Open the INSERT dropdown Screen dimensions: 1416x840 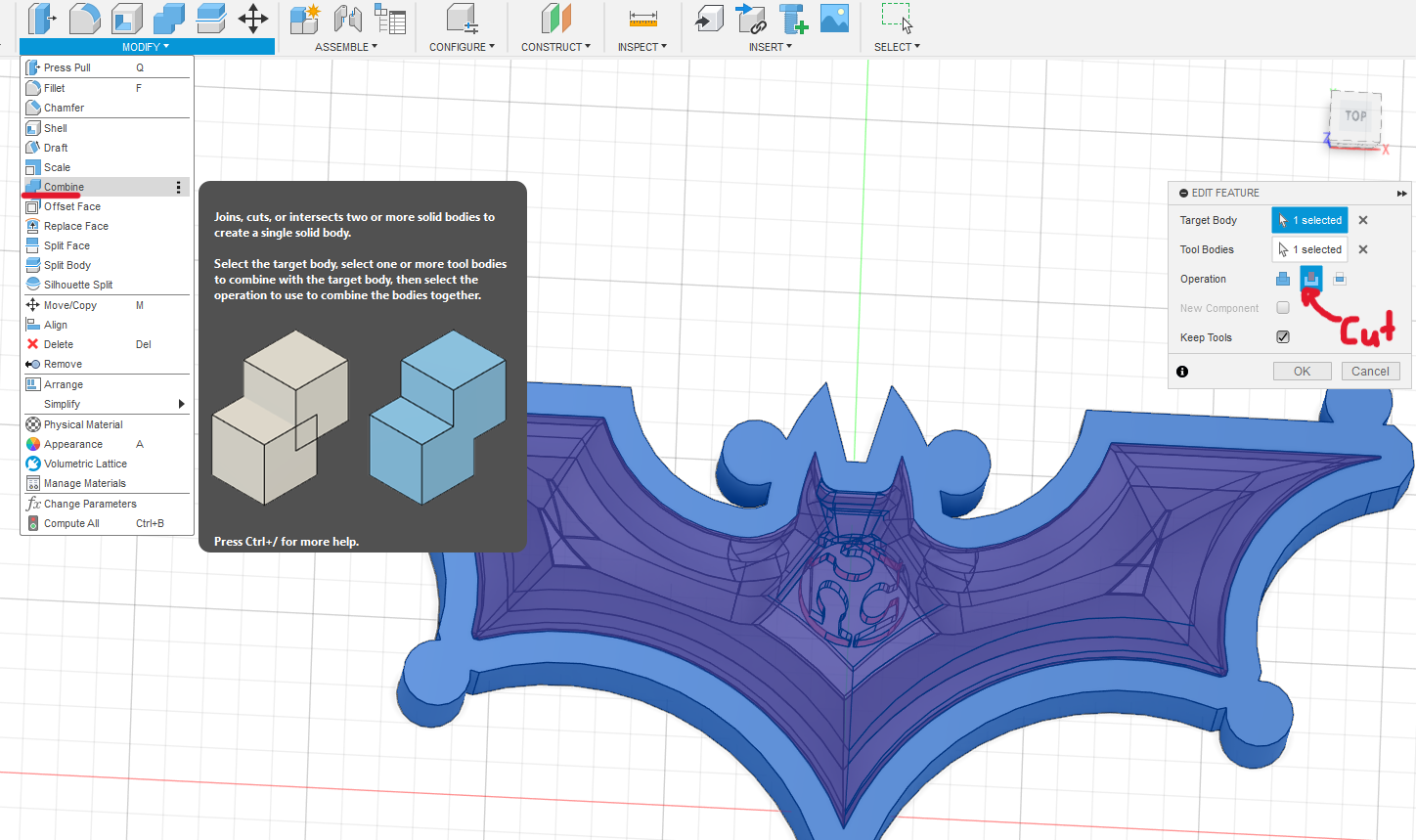(x=771, y=47)
